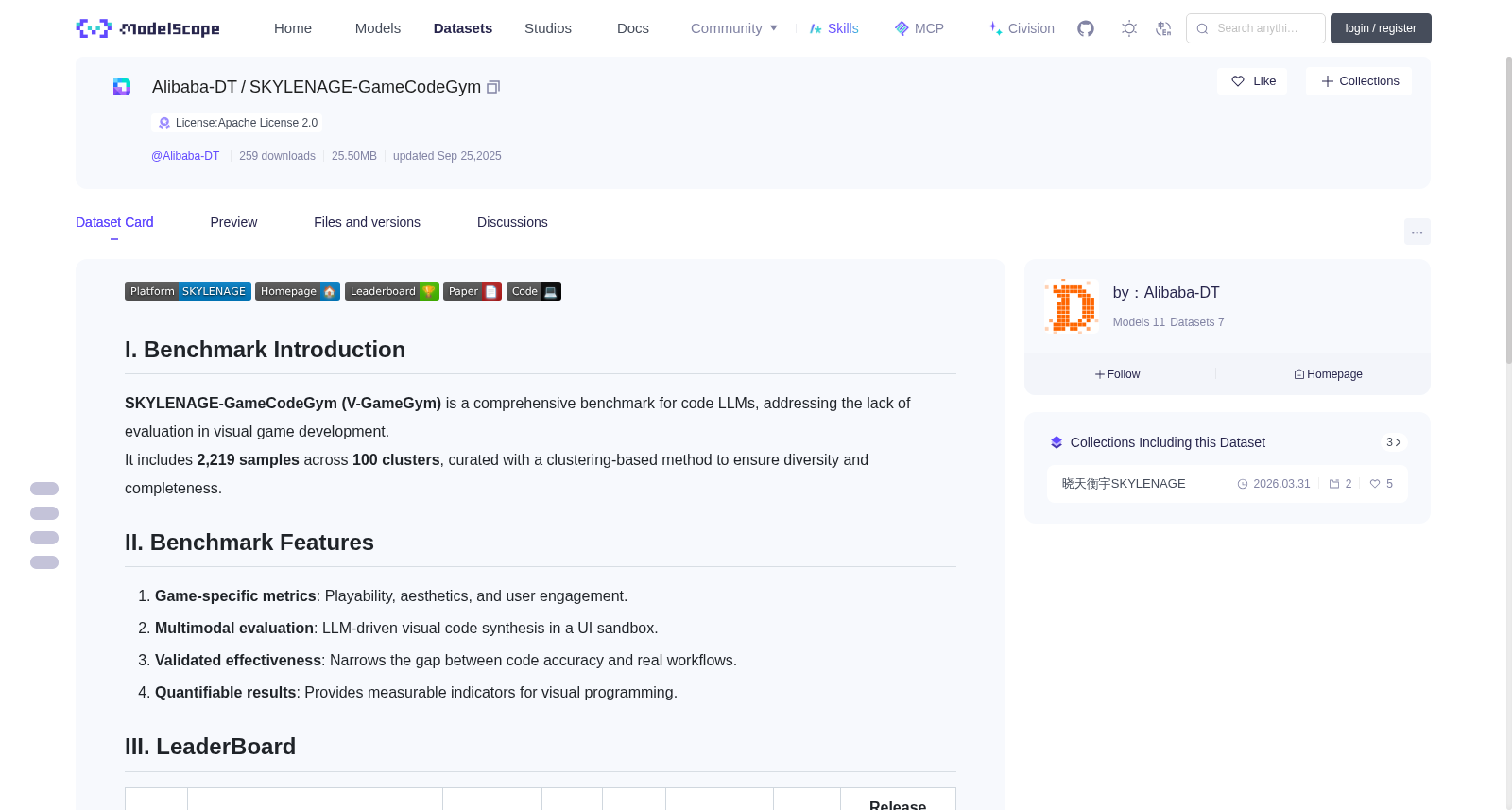Click the Civision star icon
1512x810 pixels.
[x=995, y=28]
